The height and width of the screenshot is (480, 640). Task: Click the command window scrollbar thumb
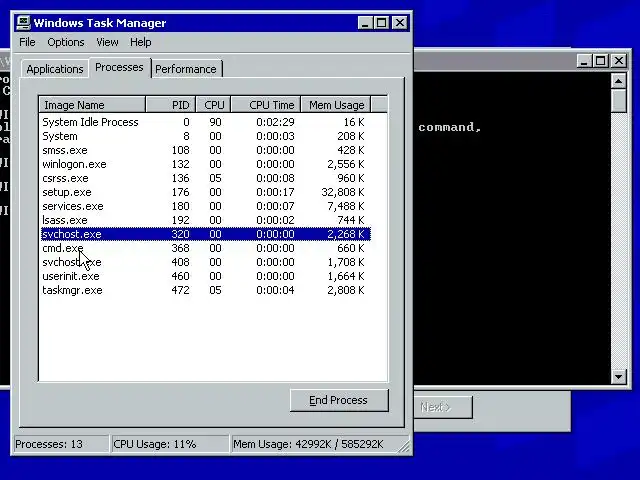tap(619, 100)
